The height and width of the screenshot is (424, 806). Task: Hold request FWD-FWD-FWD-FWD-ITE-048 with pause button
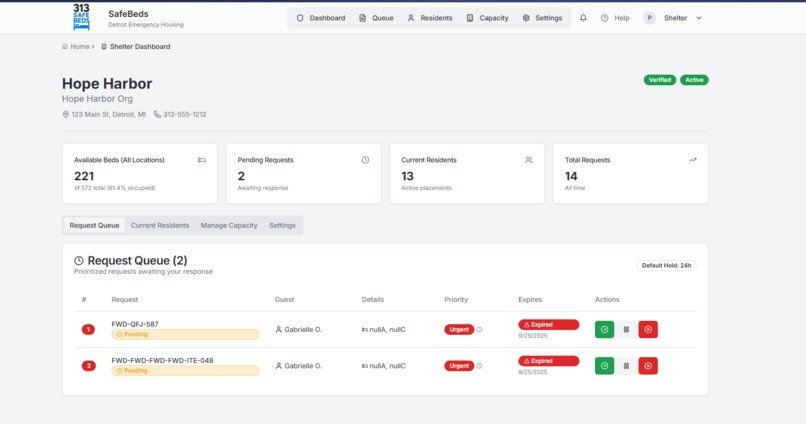pyautogui.click(x=626, y=366)
